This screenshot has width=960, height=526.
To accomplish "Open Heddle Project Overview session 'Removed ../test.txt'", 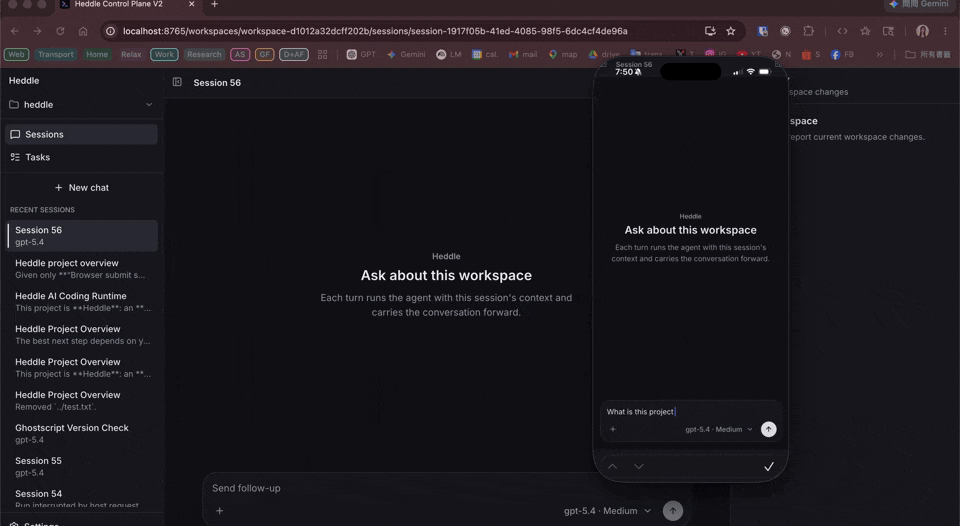I will [x=81, y=400].
